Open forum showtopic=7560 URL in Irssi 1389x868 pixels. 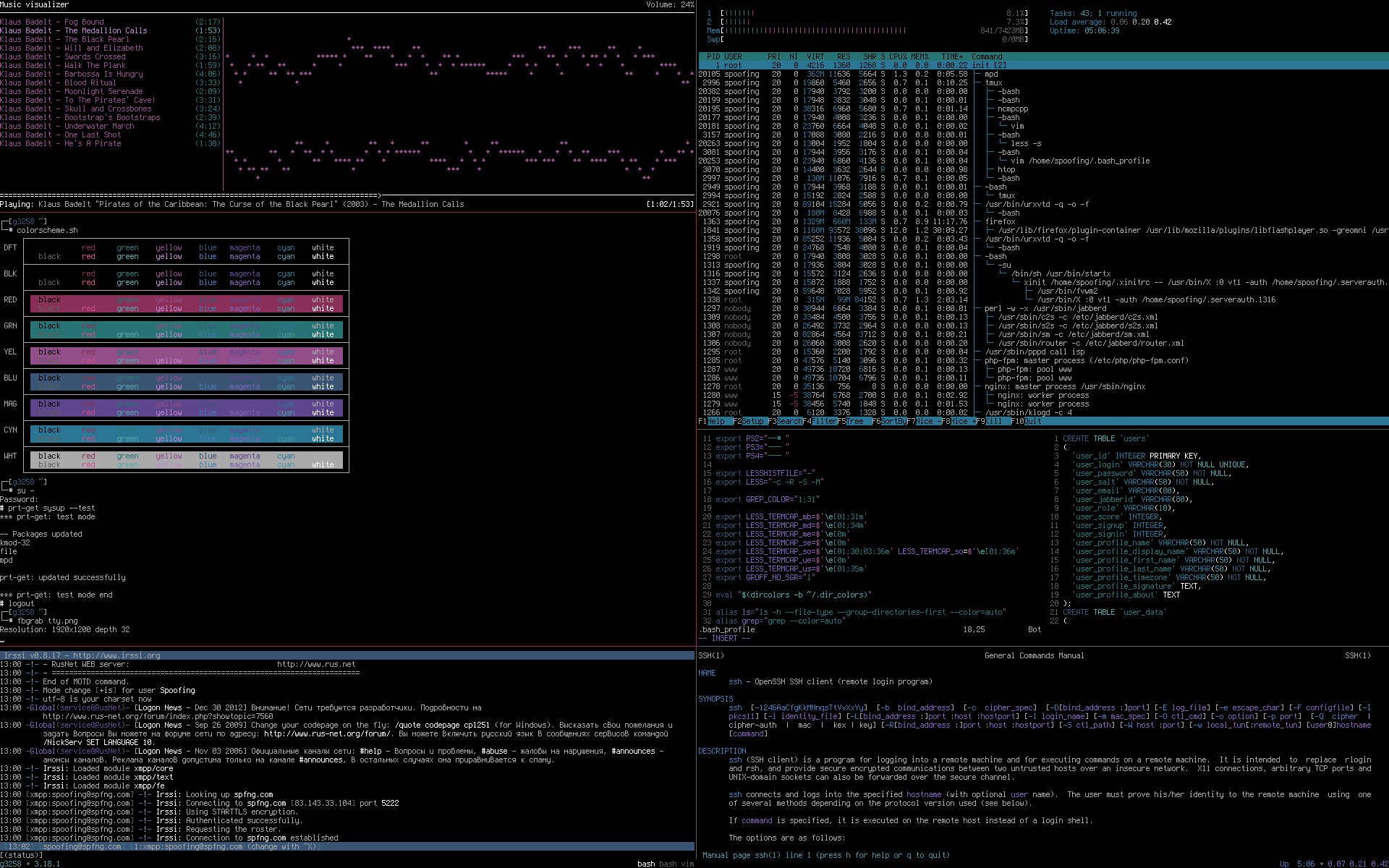click(x=158, y=716)
